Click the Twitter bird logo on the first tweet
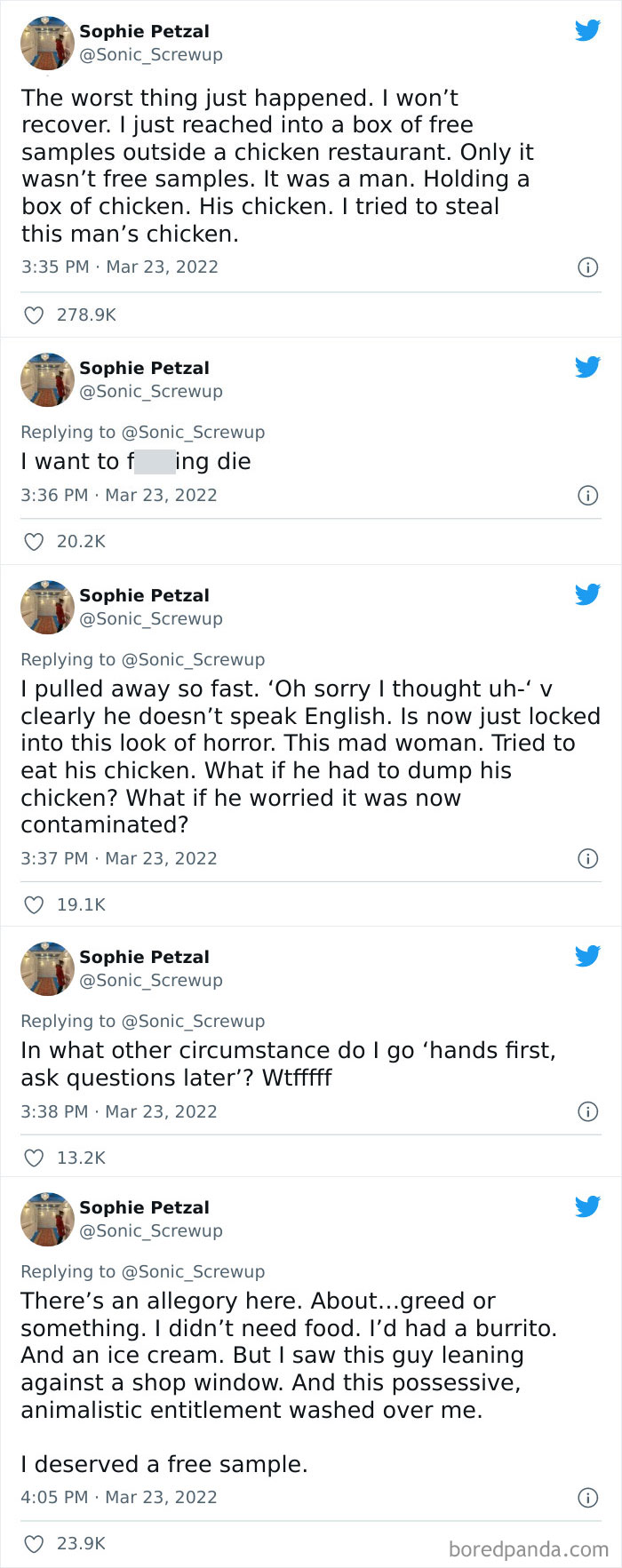The width and height of the screenshot is (622, 1568). pyautogui.click(x=587, y=29)
